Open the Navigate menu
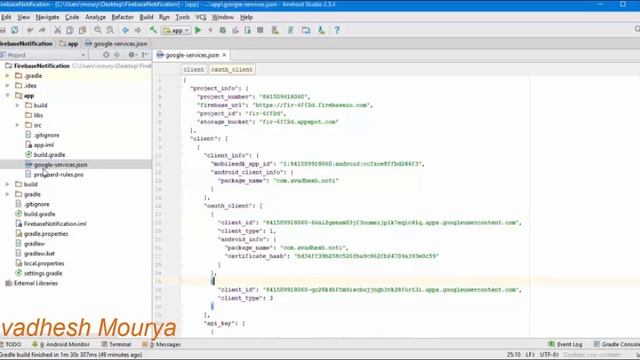The width and height of the screenshot is (640, 360). 47,17
